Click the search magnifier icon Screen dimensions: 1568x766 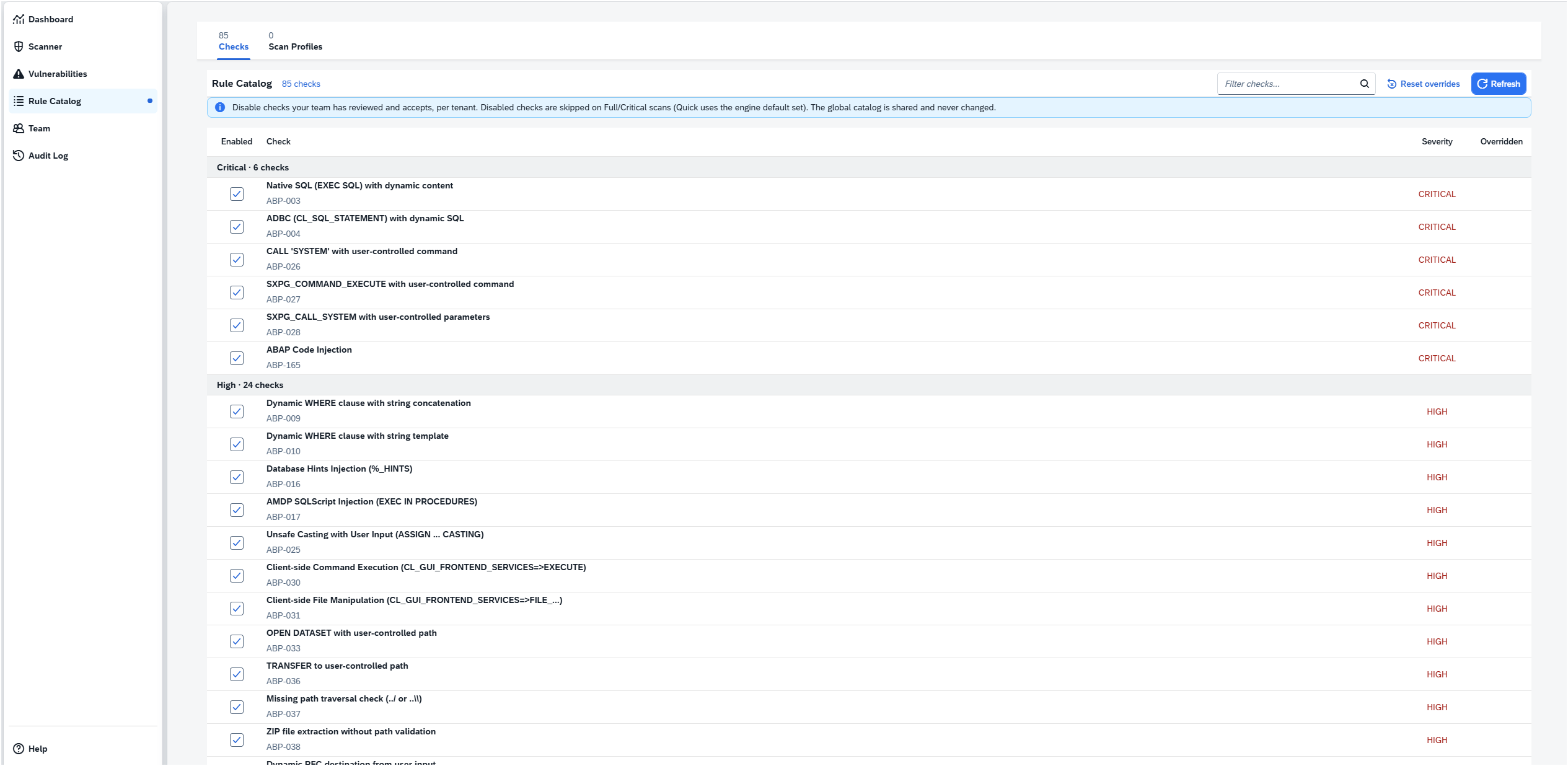1364,84
